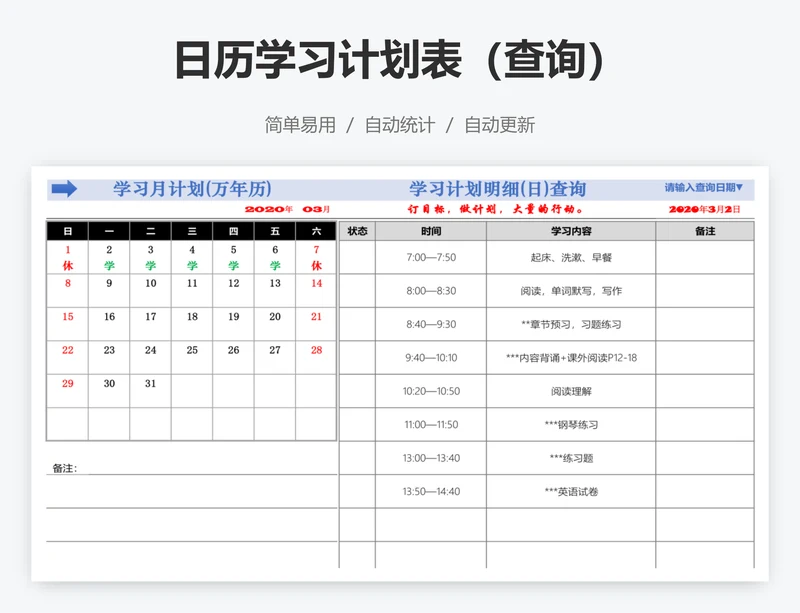This screenshot has width=800, height=613.
Task: Select calendar day 24
Action: 151,358
